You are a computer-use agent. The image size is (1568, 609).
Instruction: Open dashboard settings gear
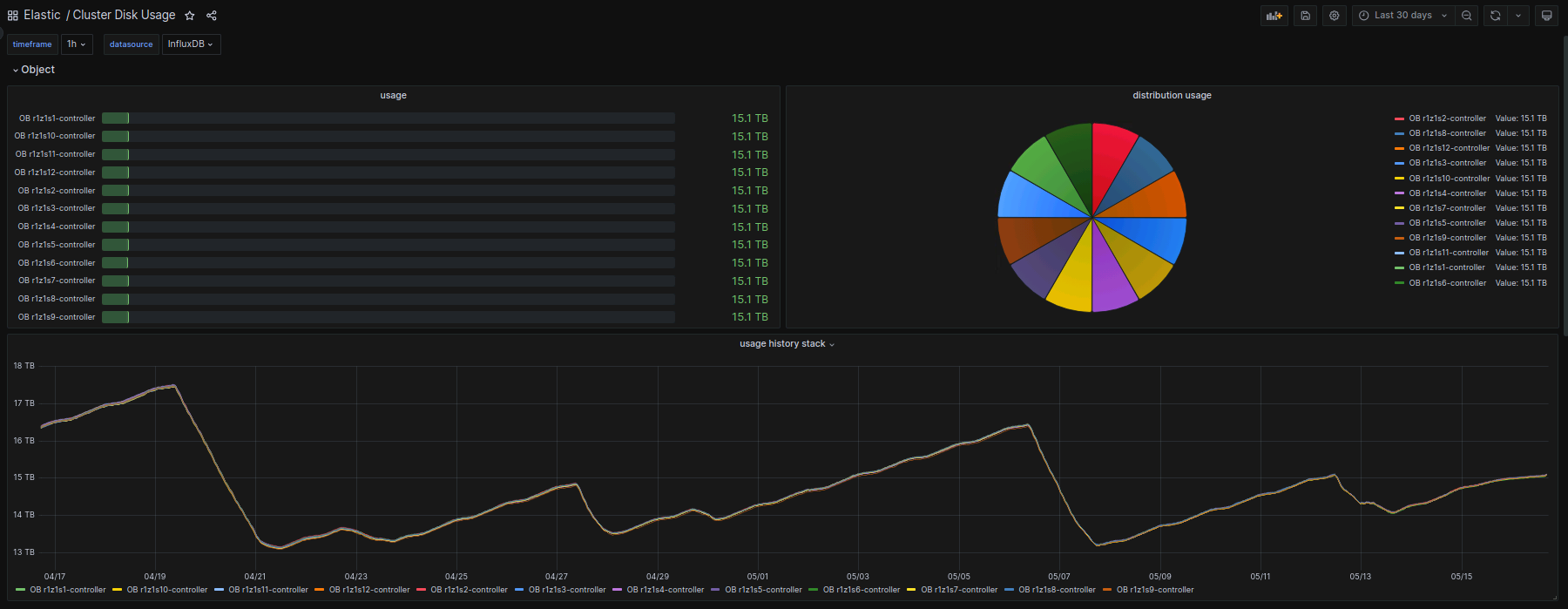click(1334, 16)
